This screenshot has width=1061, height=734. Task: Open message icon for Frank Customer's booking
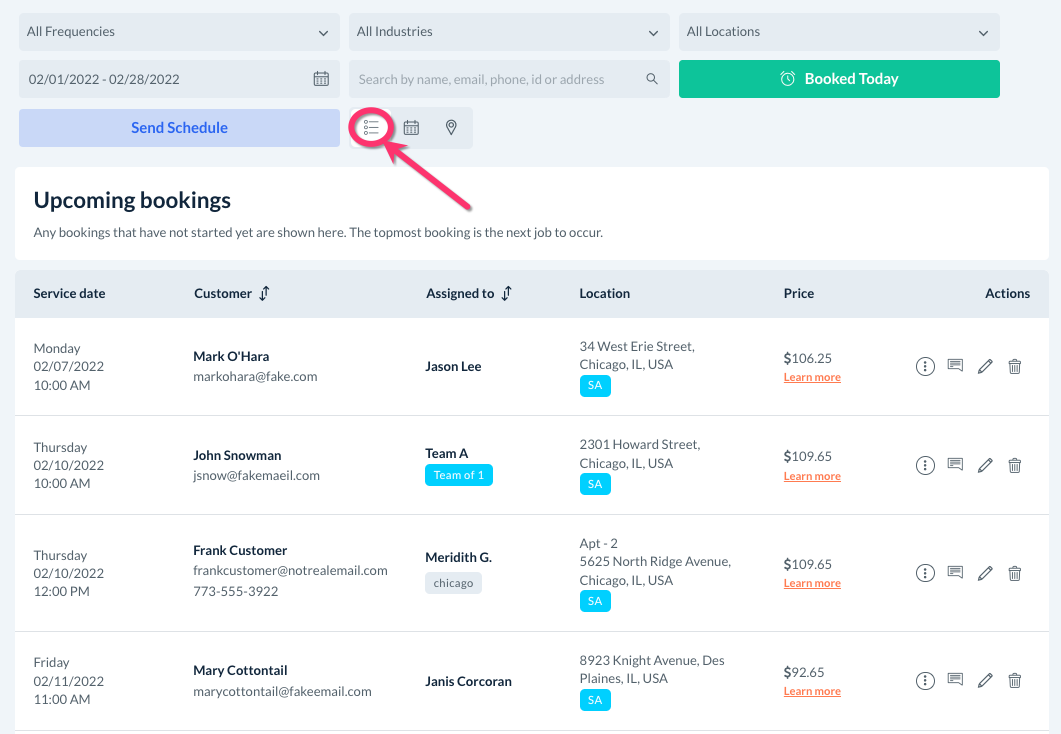955,573
